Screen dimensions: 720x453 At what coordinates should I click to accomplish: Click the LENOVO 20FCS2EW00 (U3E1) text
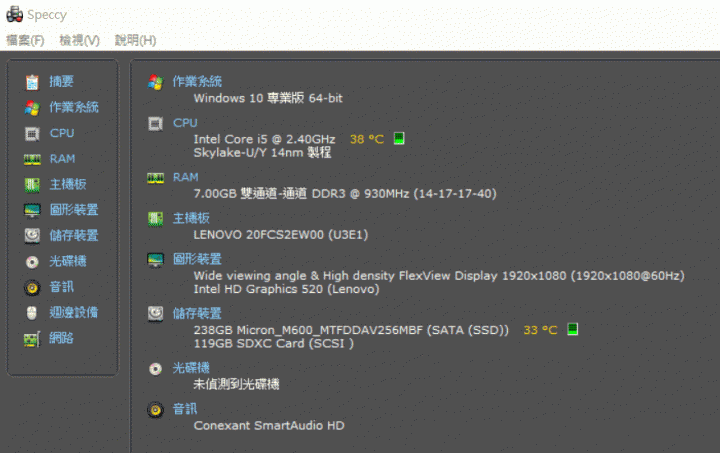281,235
